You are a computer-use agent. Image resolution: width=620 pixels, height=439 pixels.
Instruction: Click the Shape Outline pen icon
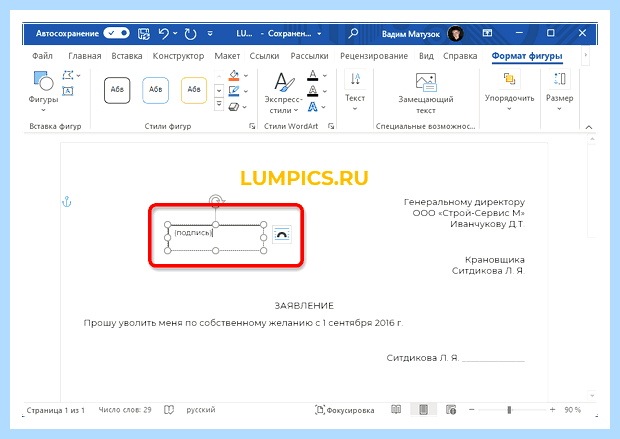234,91
